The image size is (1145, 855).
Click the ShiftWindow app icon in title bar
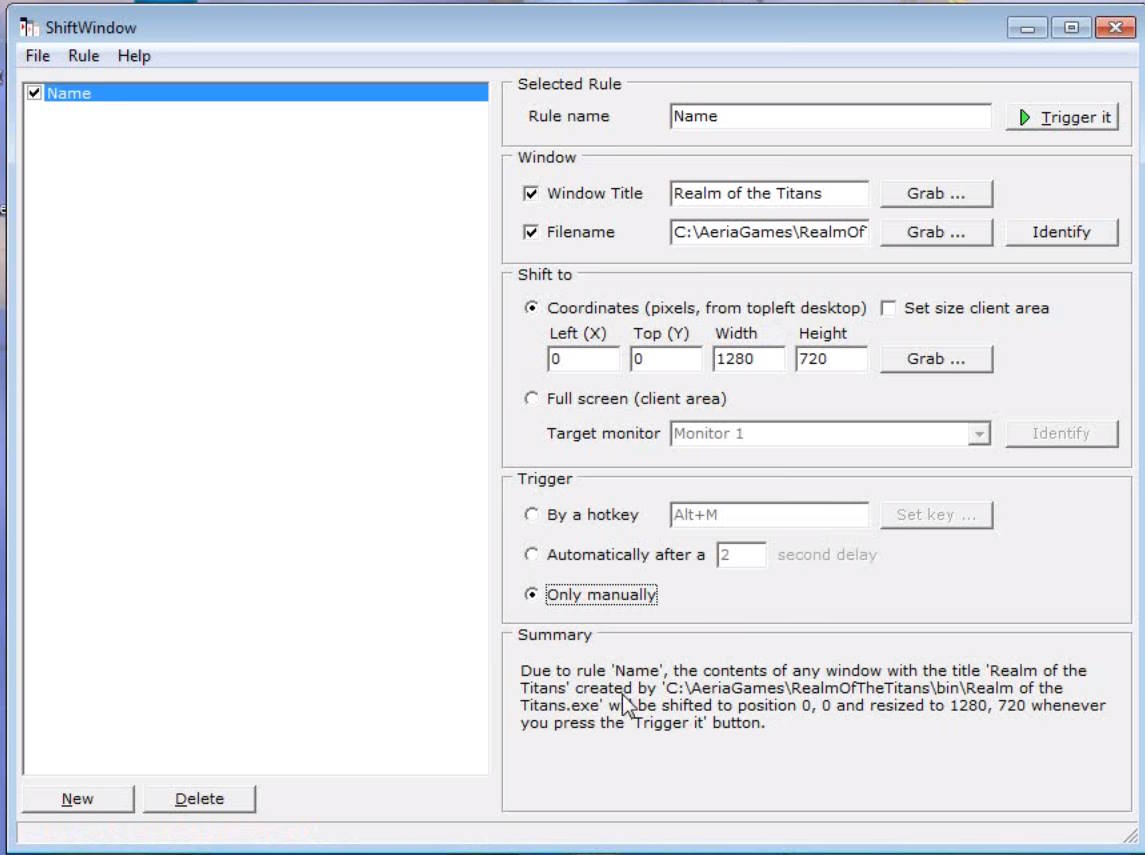[x=29, y=27]
